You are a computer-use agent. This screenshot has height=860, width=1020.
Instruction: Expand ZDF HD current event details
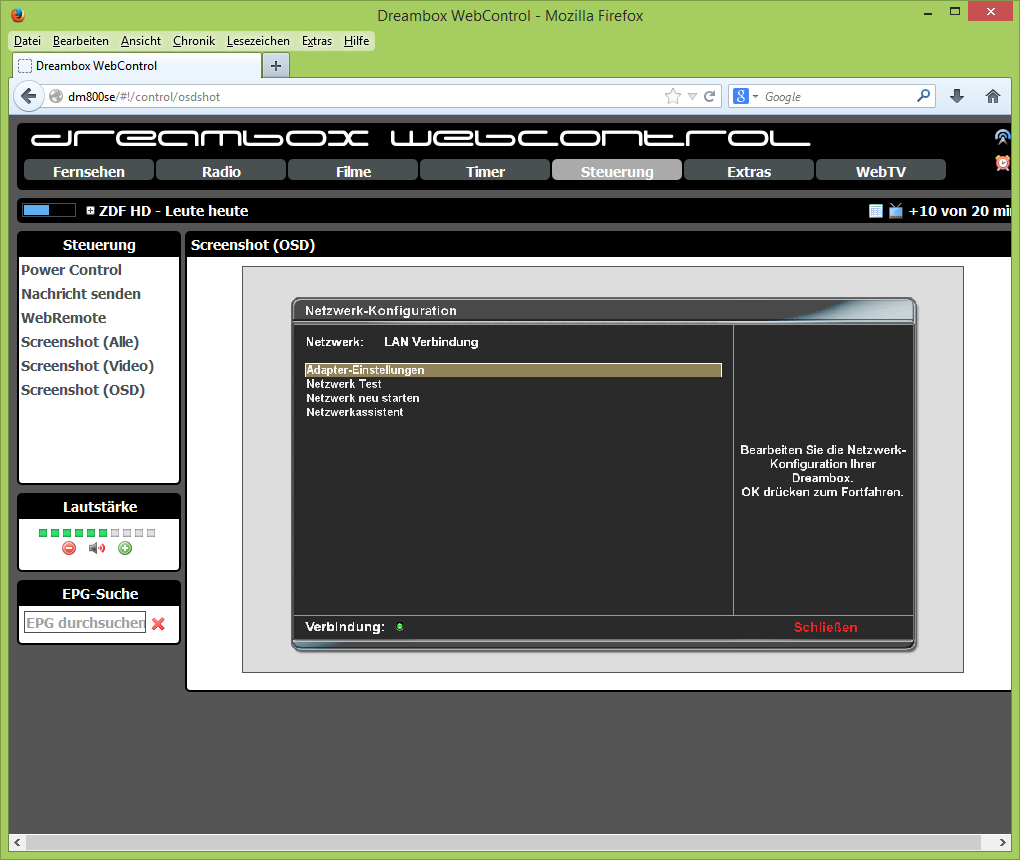pyautogui.click(x=90, y=210)
